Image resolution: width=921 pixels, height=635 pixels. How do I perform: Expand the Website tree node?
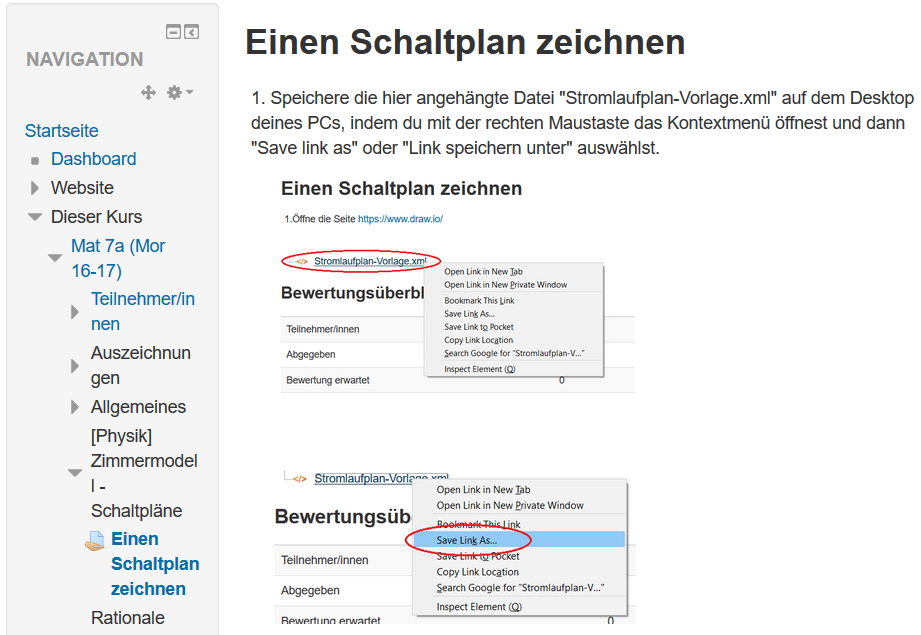(35, 188)
